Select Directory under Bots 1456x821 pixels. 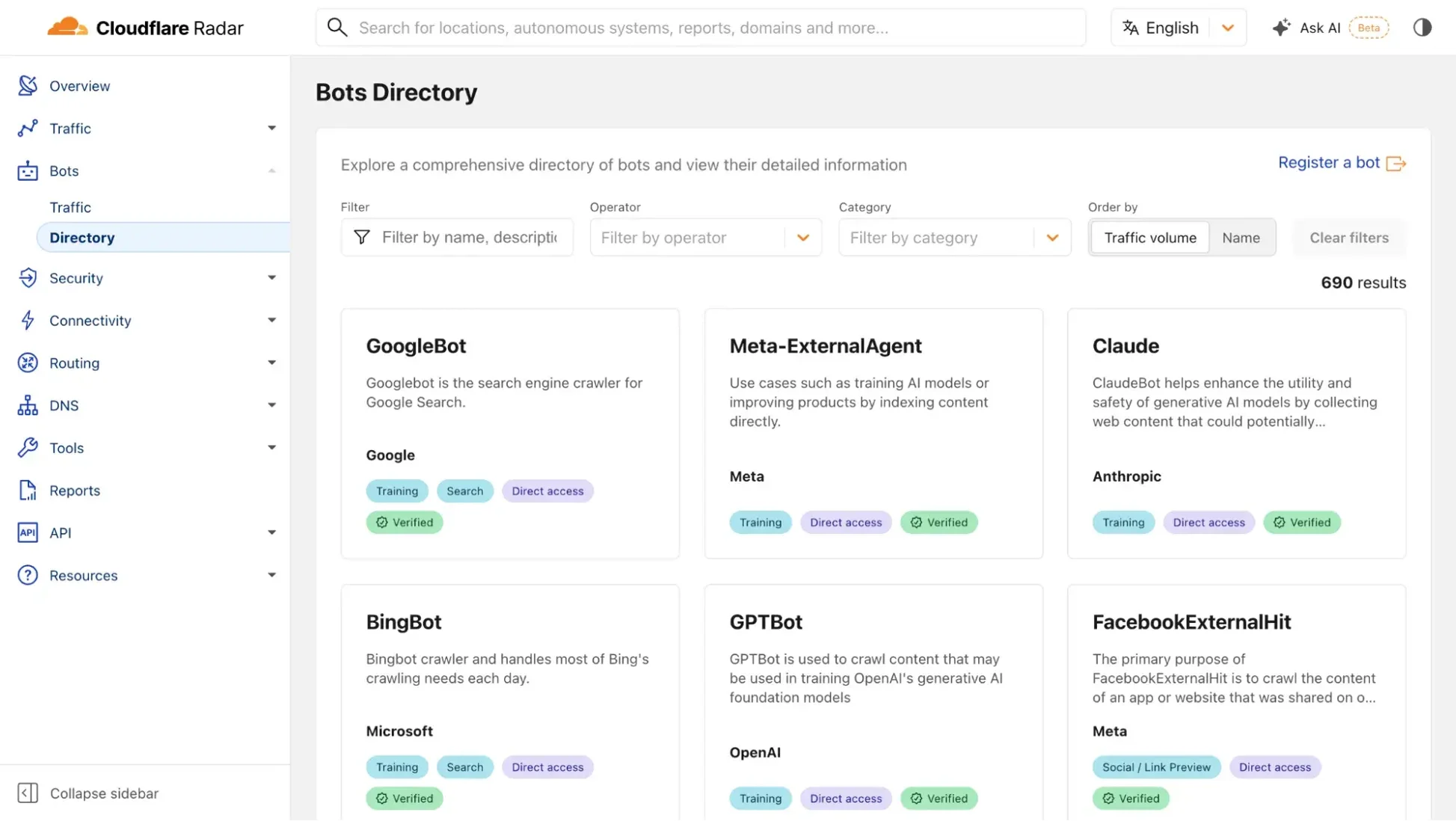pos(163,238)
